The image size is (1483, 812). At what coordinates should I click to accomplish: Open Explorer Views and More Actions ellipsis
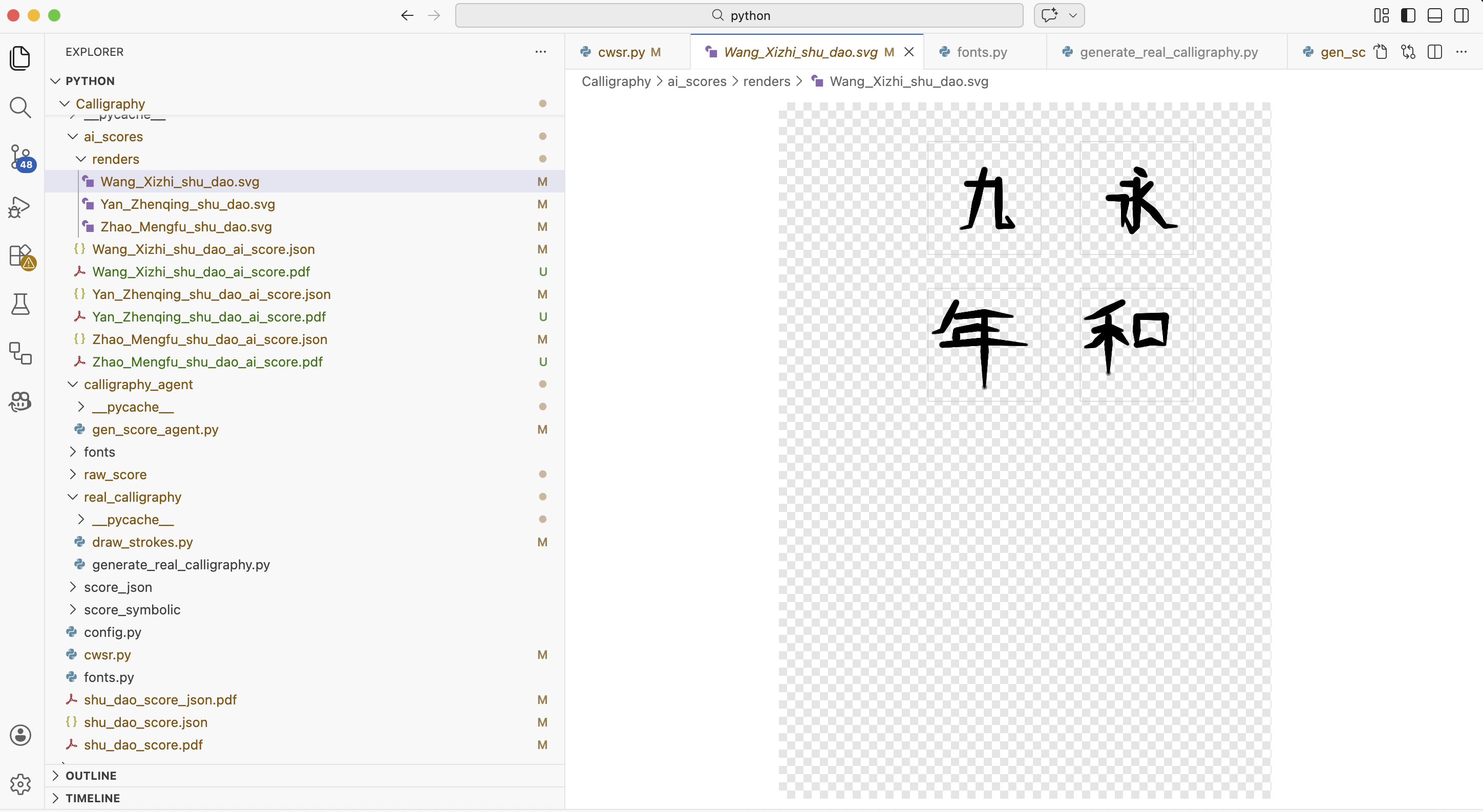click(x=541, y=52)
